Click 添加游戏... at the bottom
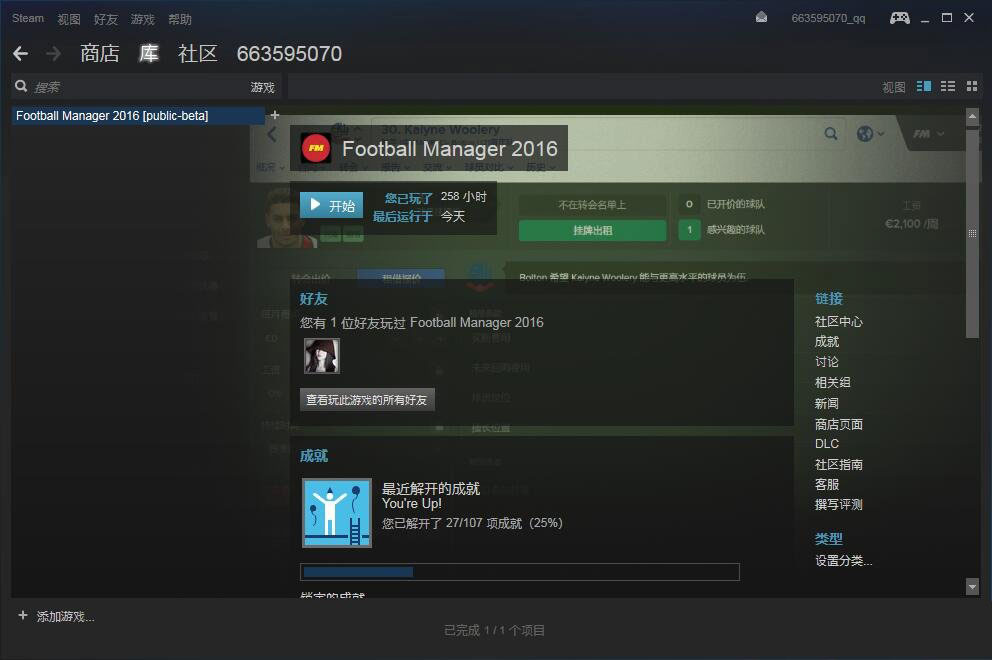Screen dimensions: 992x660 [x=65, y=616]
